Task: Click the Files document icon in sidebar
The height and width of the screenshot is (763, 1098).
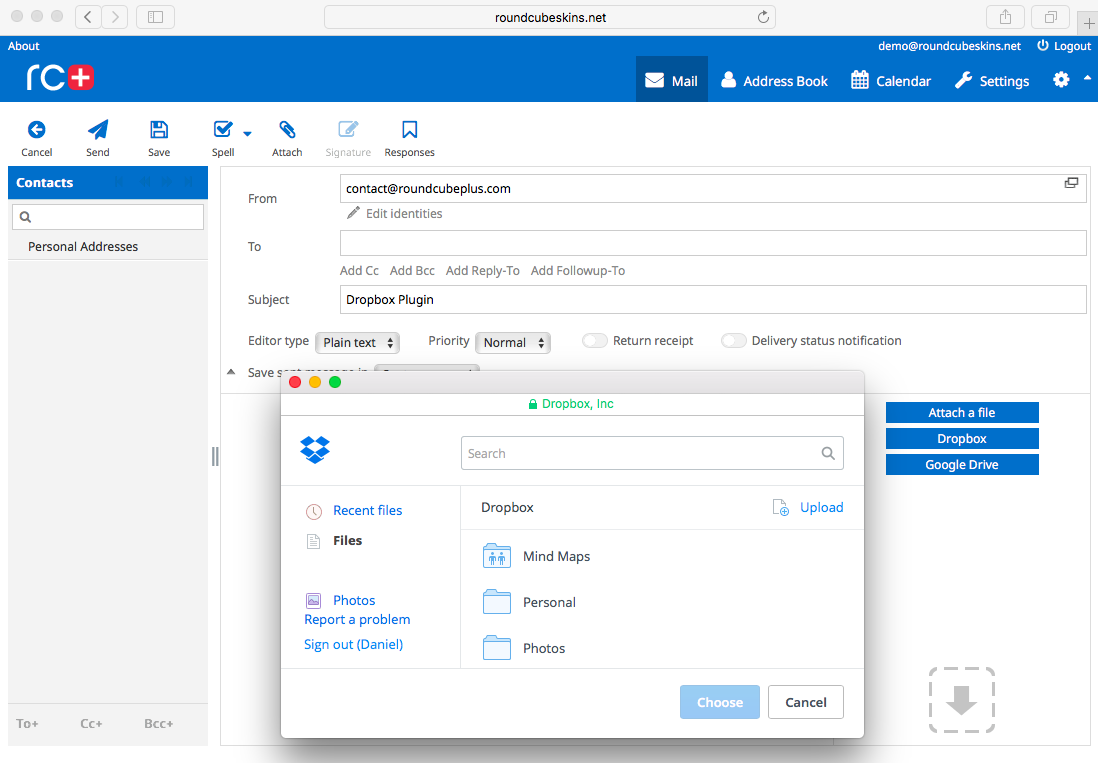Action: [313, 541]
